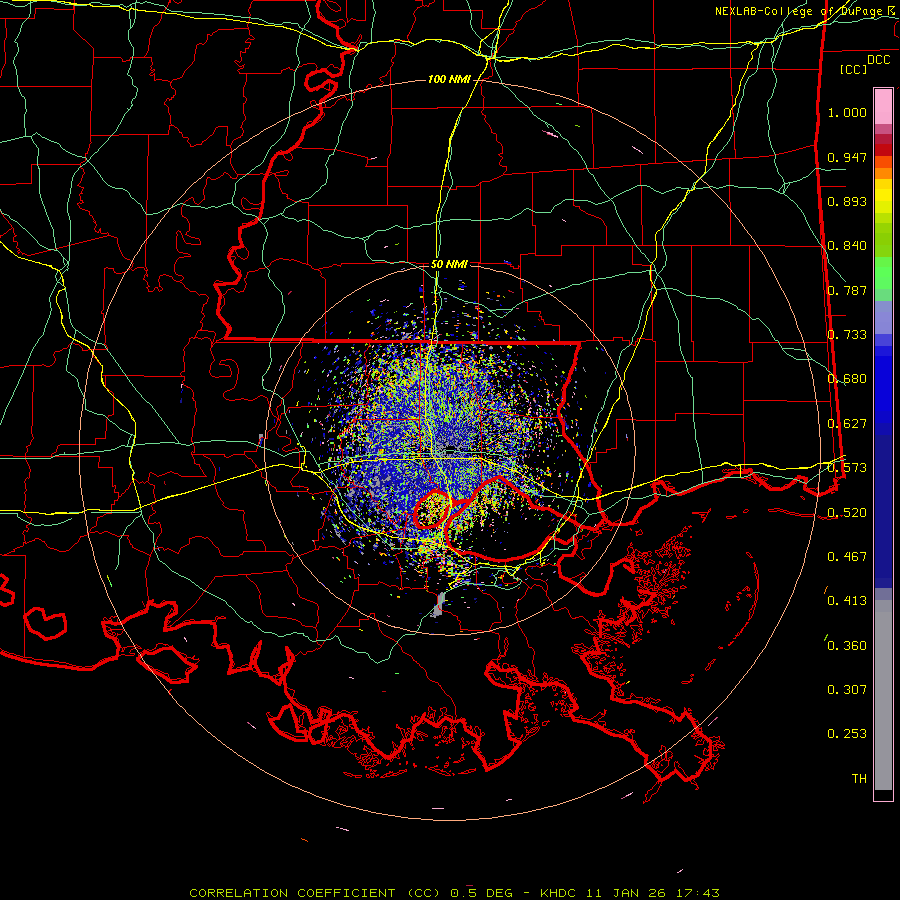Click the 17:43 timestamp

(x=696, y=893)
